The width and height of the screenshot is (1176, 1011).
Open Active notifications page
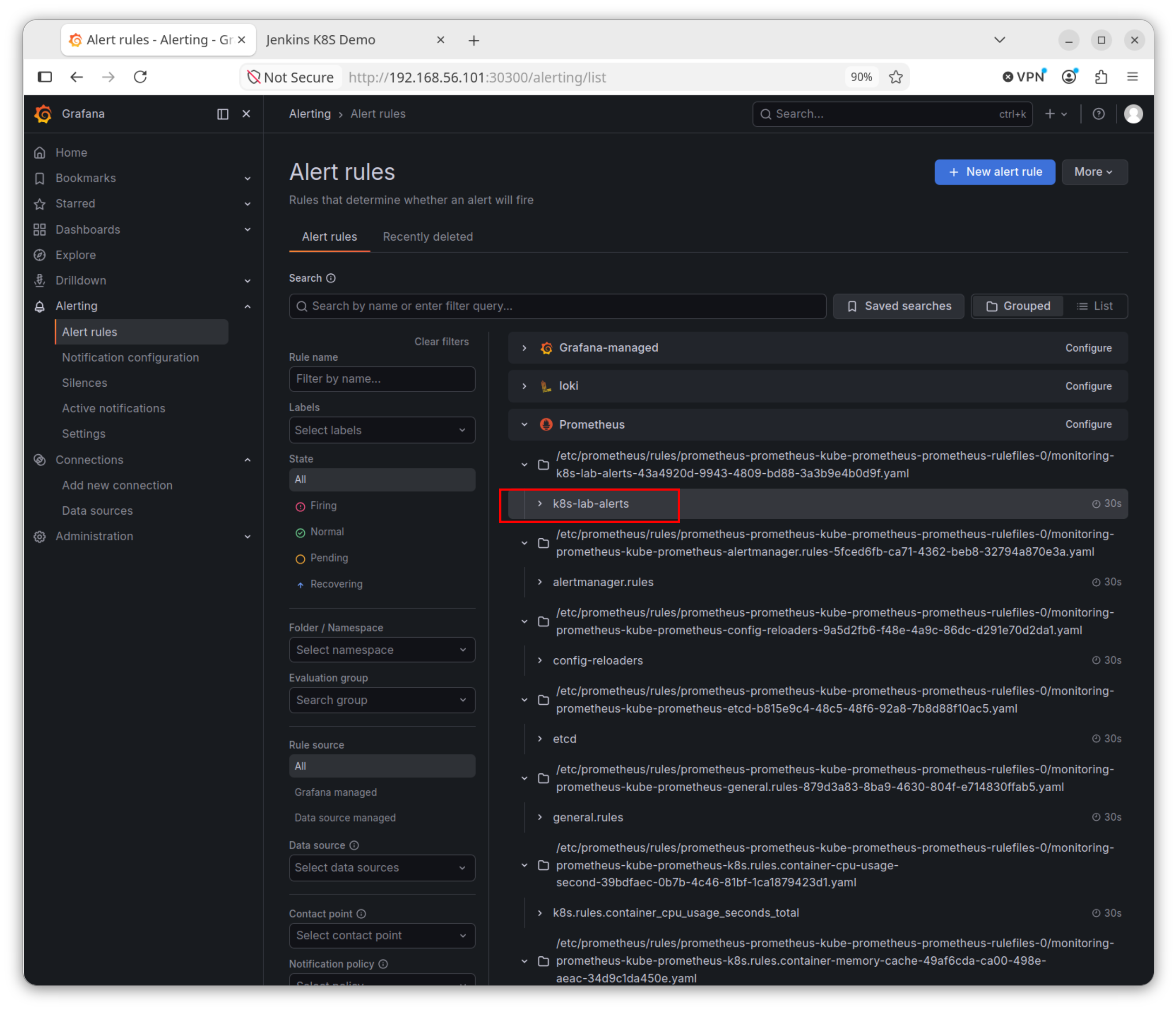pyautogui.click(x=113, y=409)
